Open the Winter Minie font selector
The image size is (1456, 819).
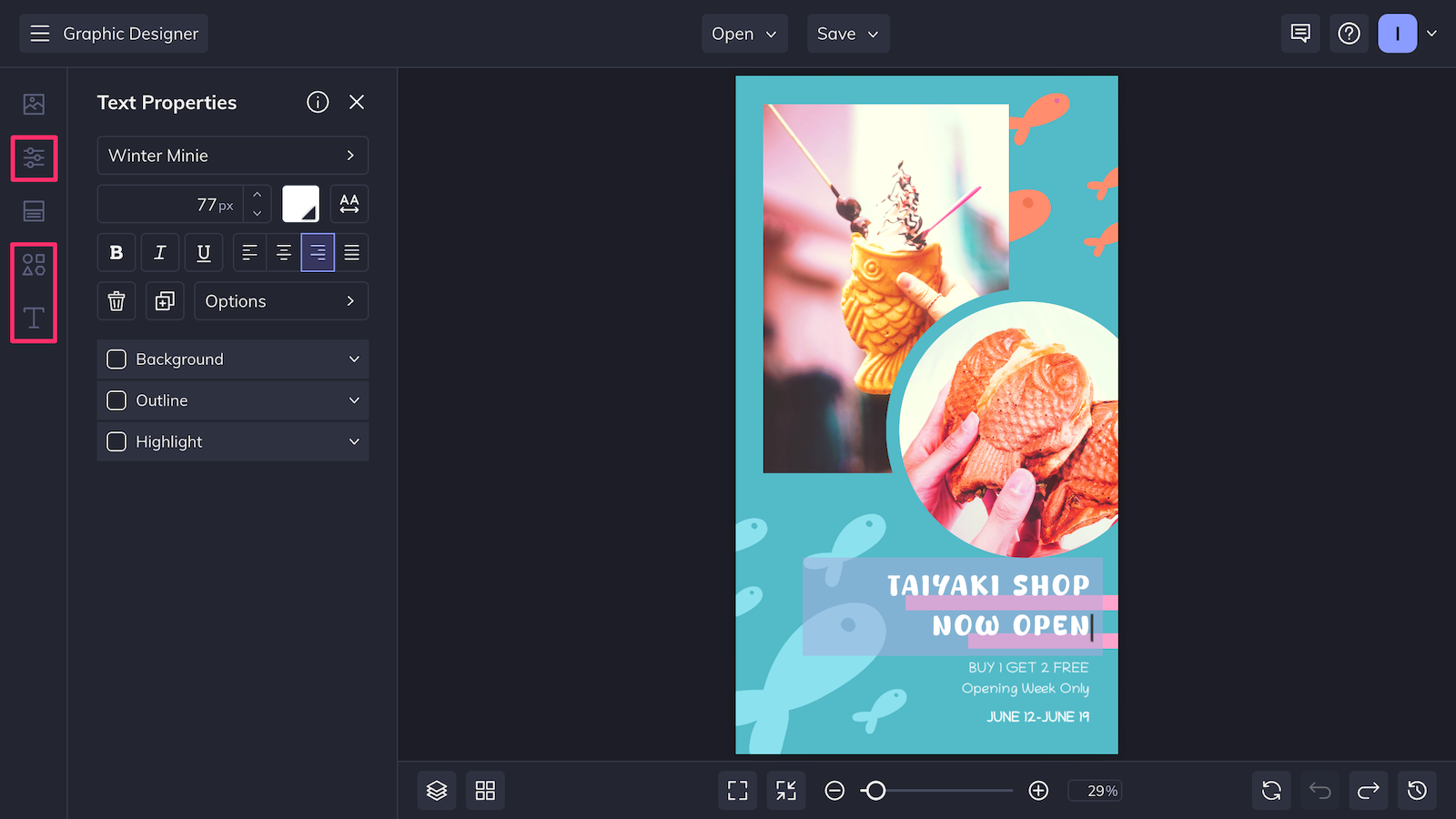[x=232, y=155]
